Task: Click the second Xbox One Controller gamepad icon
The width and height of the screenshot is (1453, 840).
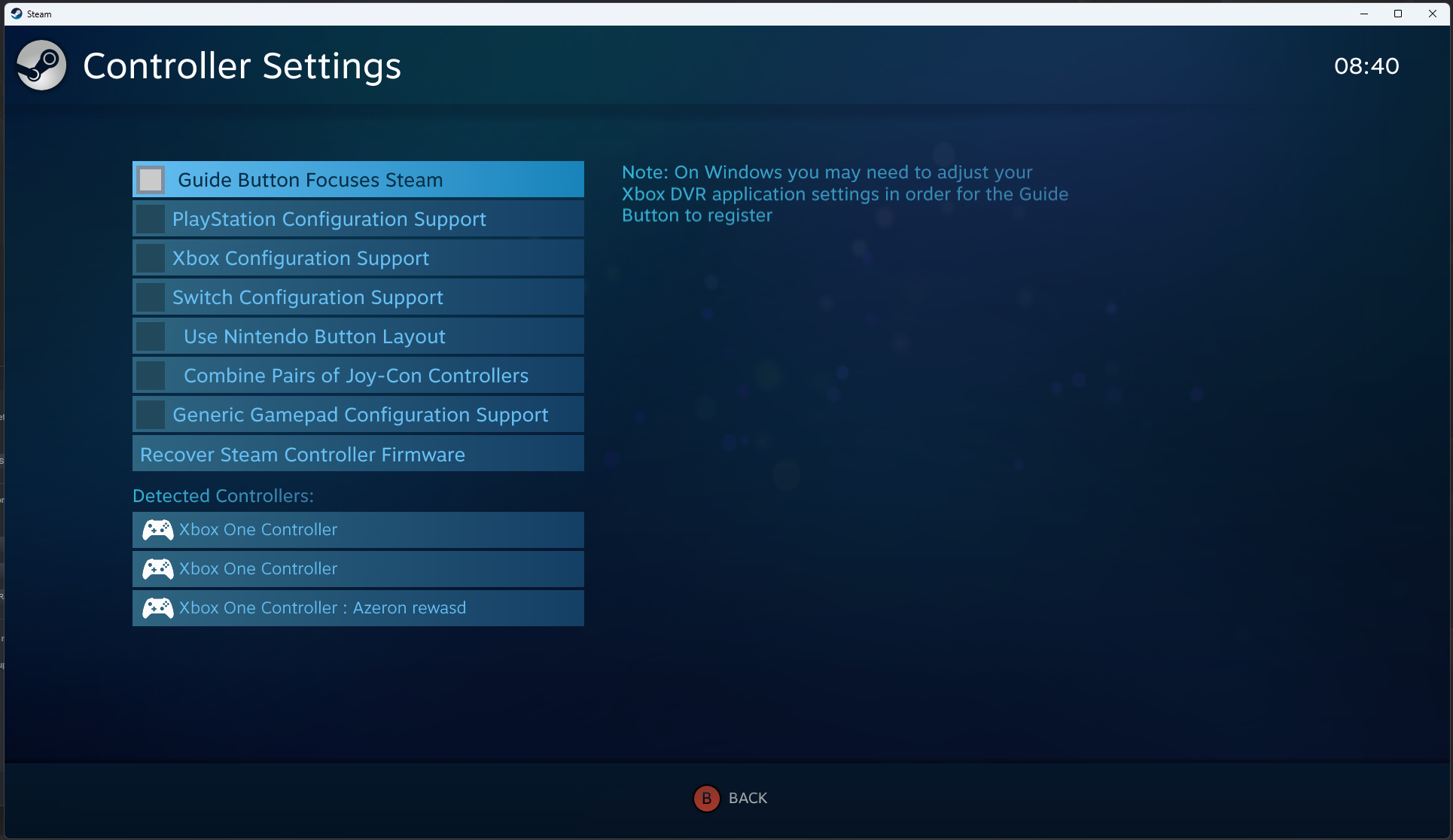Action: (158, 569)
